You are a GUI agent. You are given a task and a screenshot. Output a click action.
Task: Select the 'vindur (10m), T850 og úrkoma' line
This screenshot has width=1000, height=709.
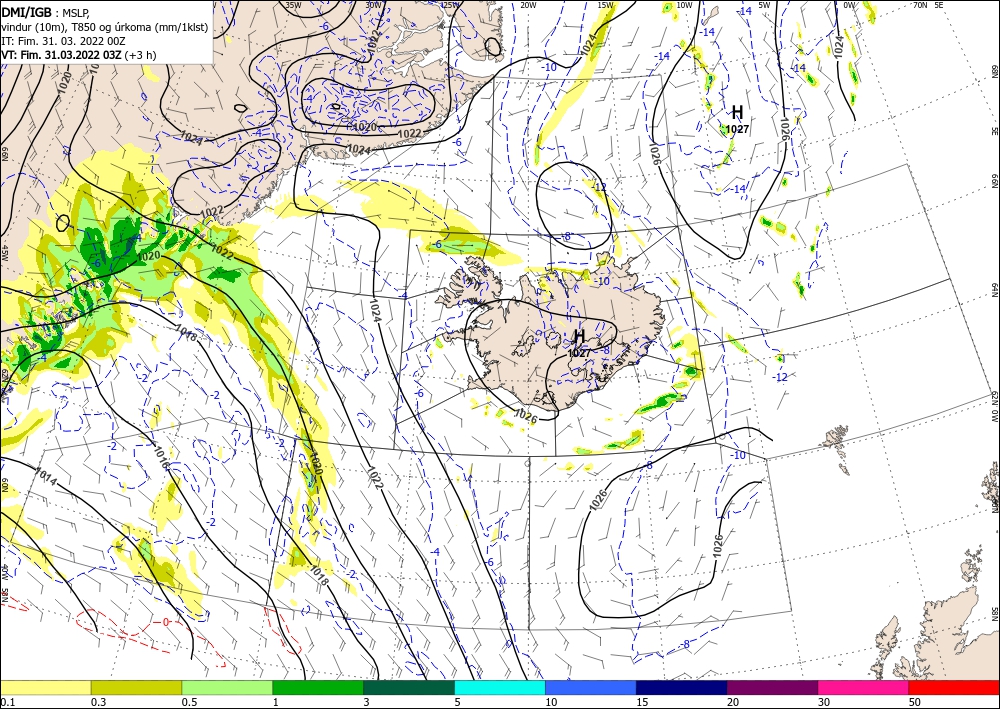click(105, 27)
